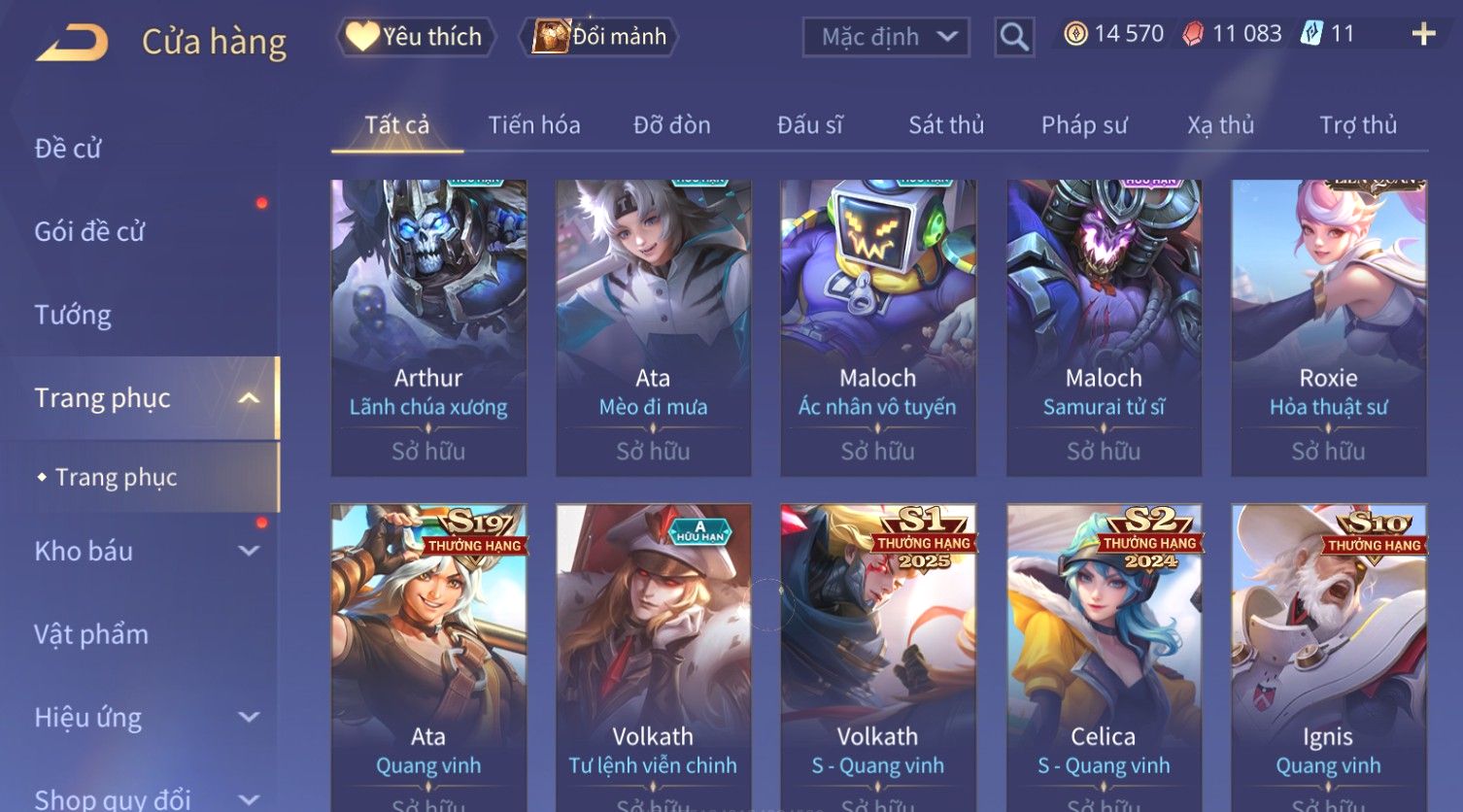The width and height of the screenshot is (1463, 812).
Task: Switch to the Sát thủ tab
Action: pos(946,125)
